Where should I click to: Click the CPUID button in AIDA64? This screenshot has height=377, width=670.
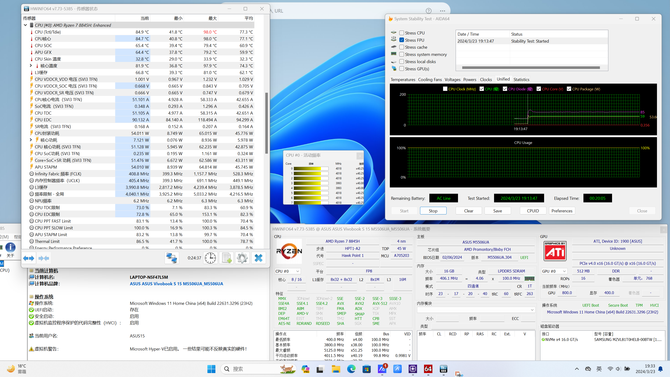(x=532, y=211)
